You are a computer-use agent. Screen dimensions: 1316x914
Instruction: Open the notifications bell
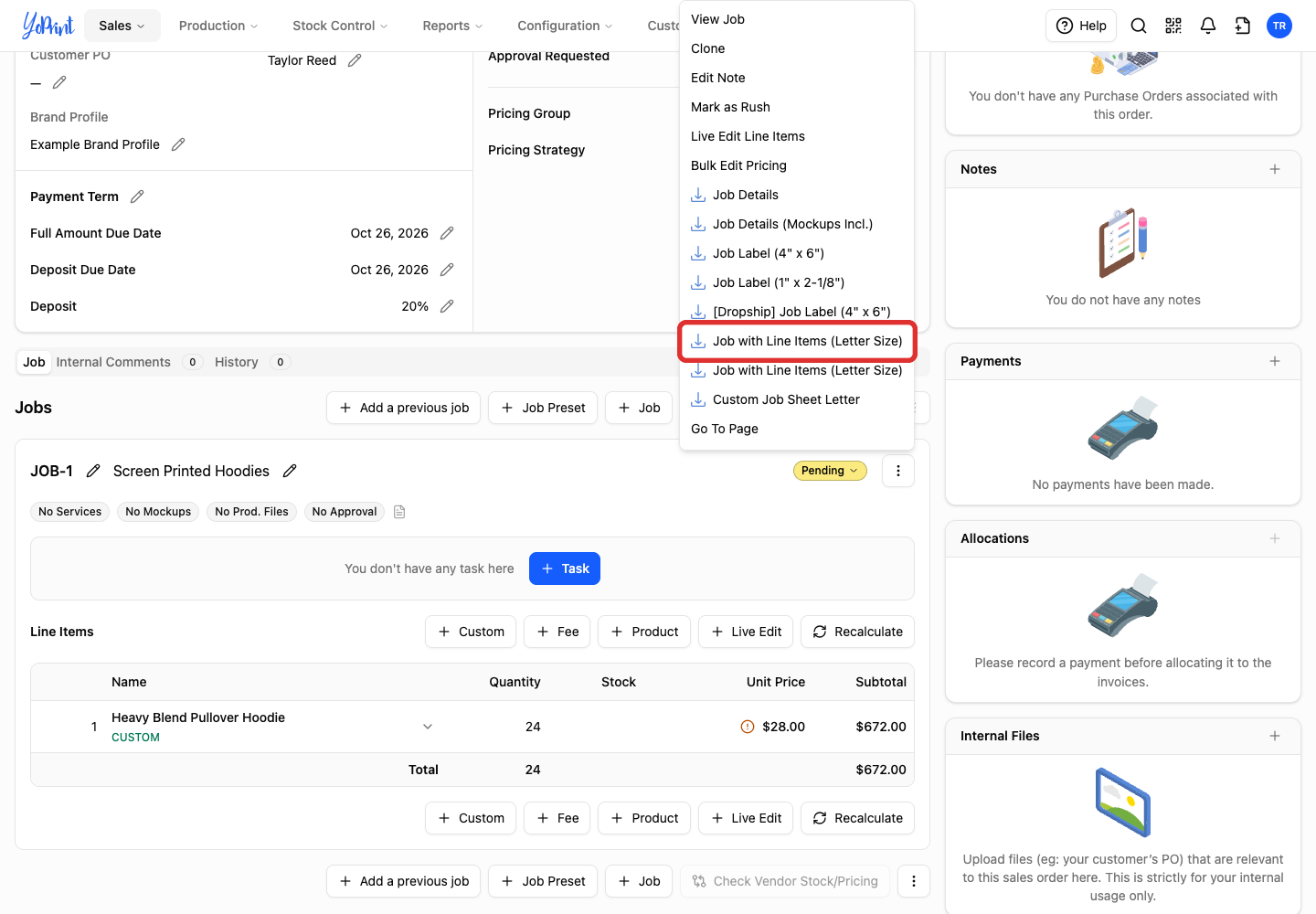pyautogui.click(x=1208, y=26)
